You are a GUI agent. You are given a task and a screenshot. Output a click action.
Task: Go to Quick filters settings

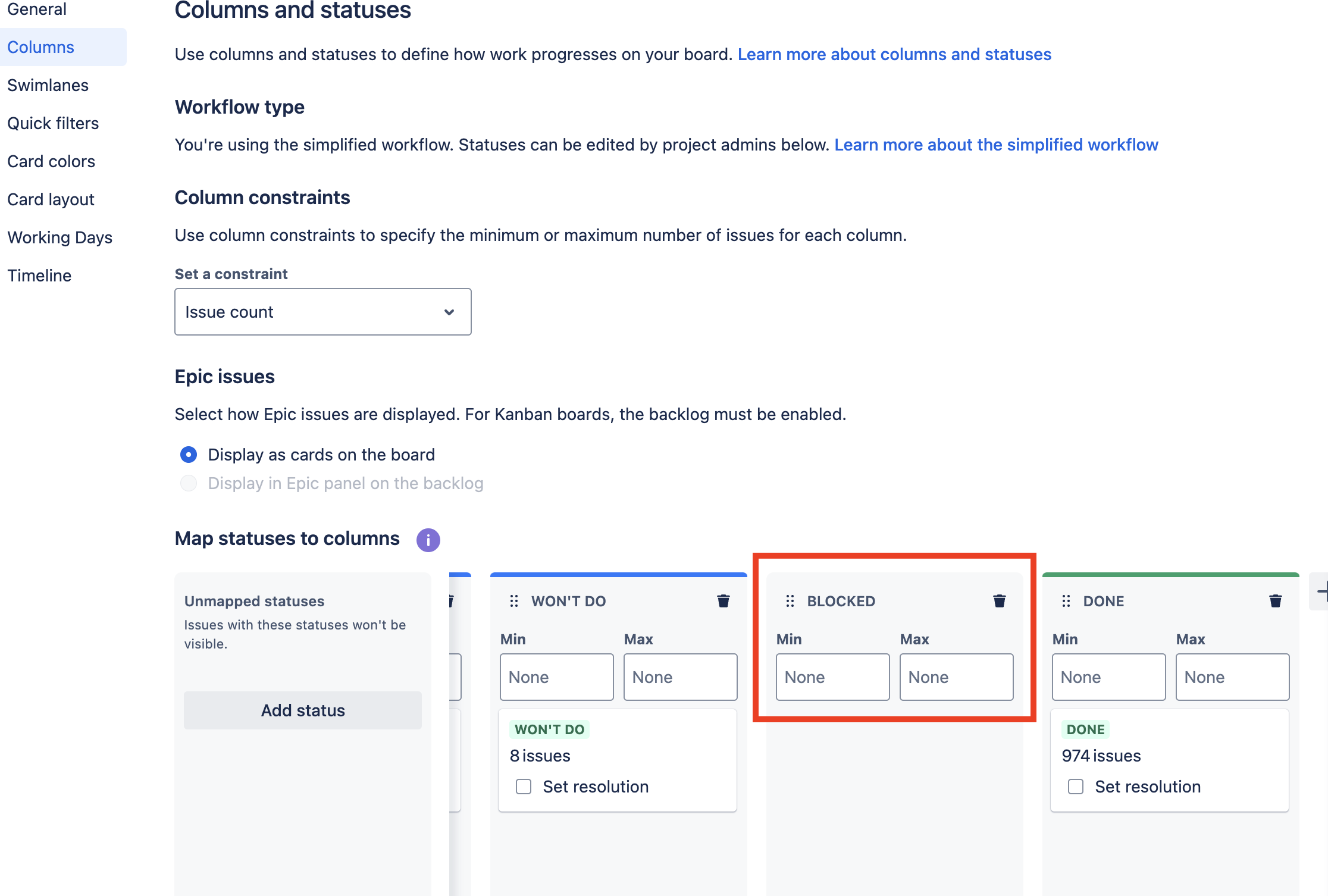pyautogui.click(x=53, y=123)
